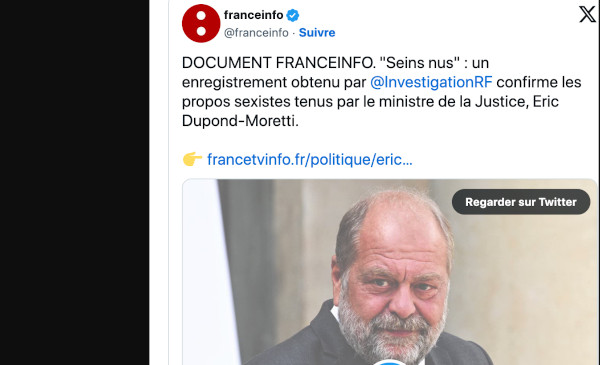Viewport: 600px width, 365px height.
Task: Click the blue verified badge beside franceinfo
Action: tap(293, 16)
